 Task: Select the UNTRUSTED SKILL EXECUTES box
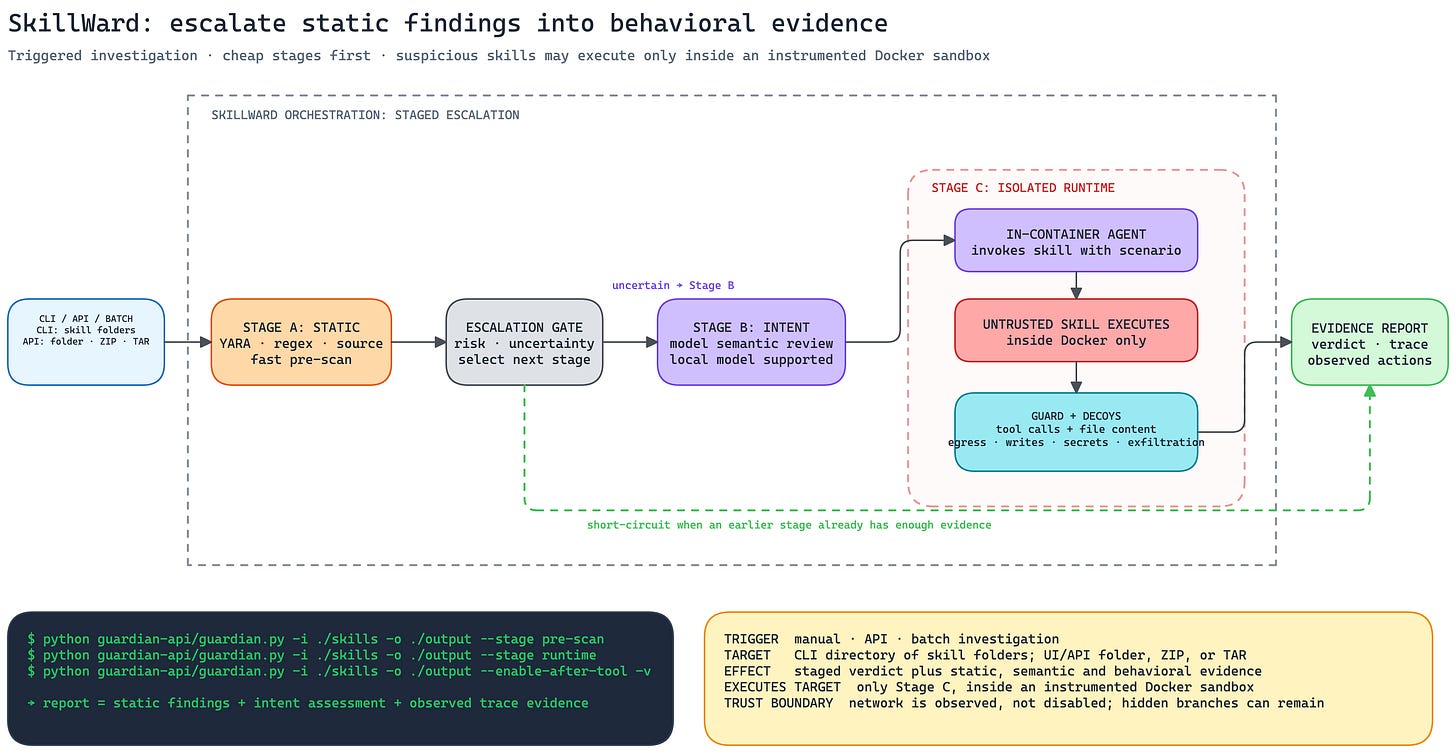(1076, 330)
